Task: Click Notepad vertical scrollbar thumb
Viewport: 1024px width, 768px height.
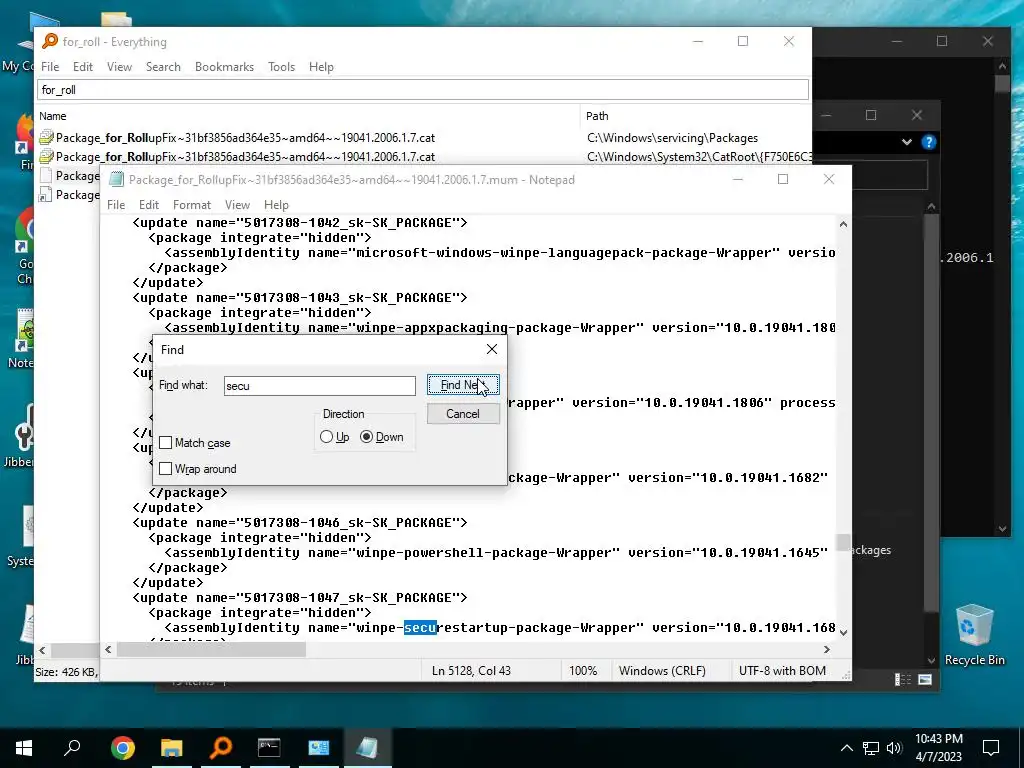Action: point(843,543)
